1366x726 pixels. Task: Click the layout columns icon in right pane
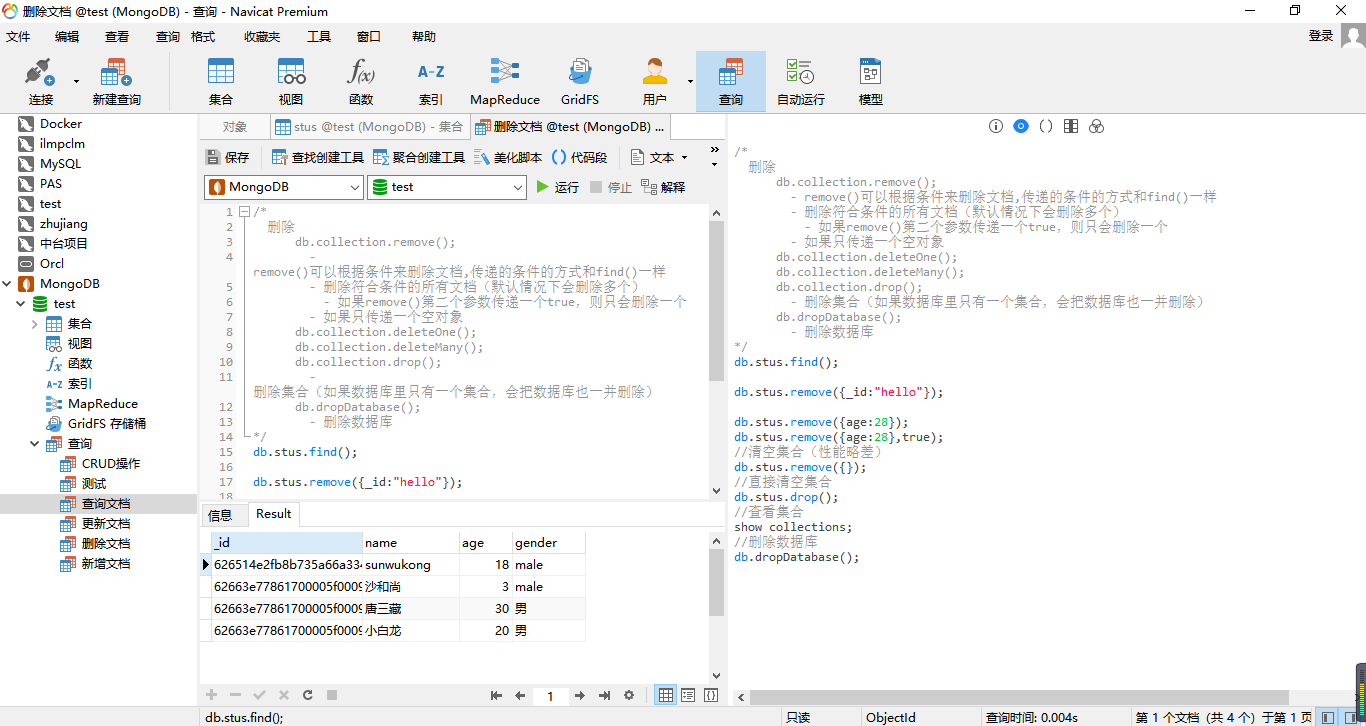[x=1071, y=126]
